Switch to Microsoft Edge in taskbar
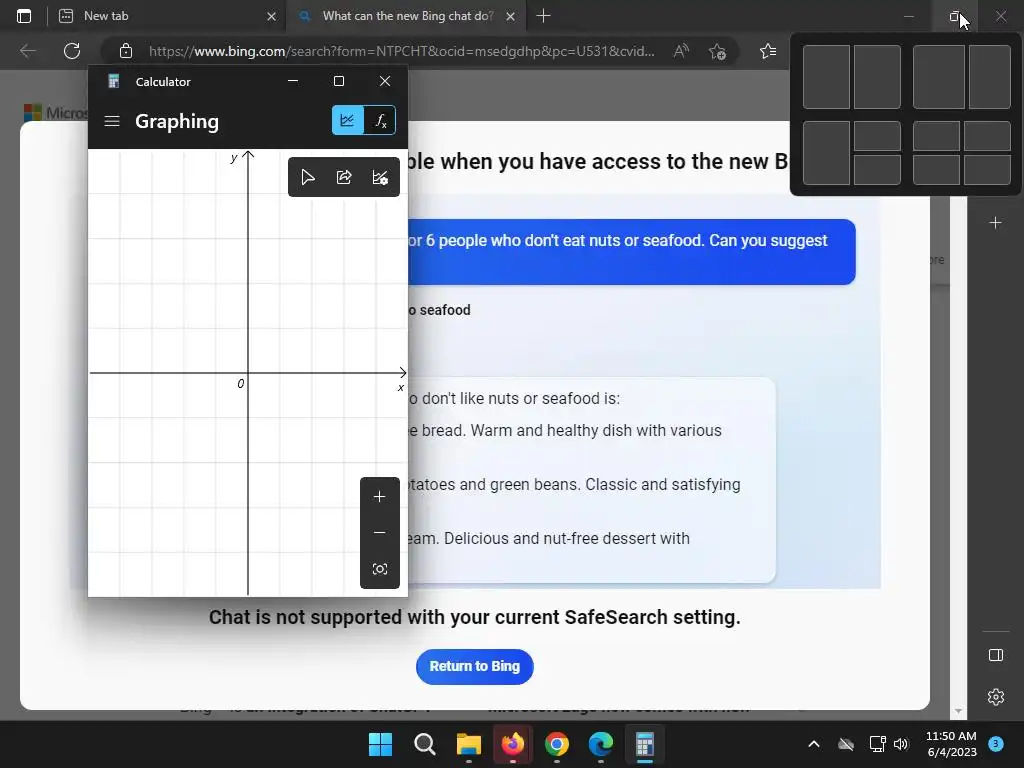This screenshot has height=768, width=1024. [601, 744]
